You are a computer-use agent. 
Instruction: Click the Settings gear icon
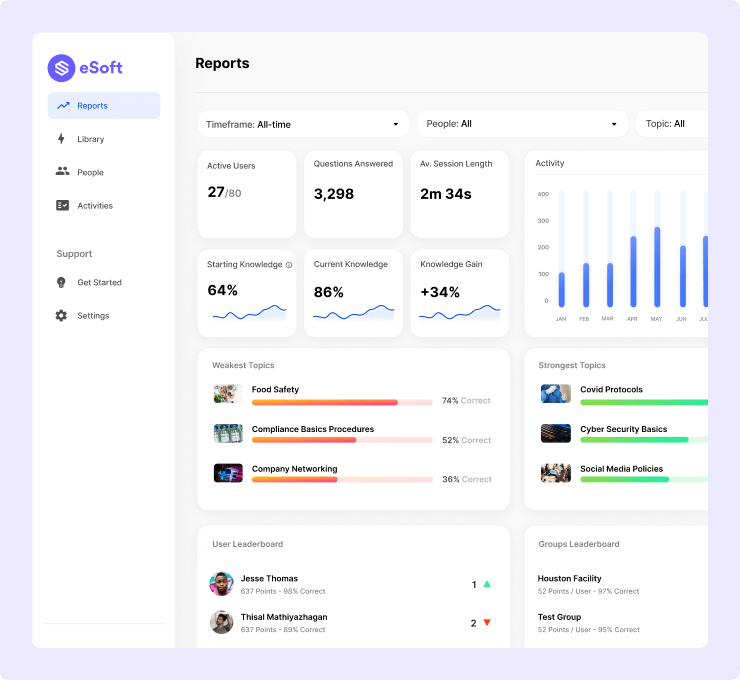click(x=62, y=316)
